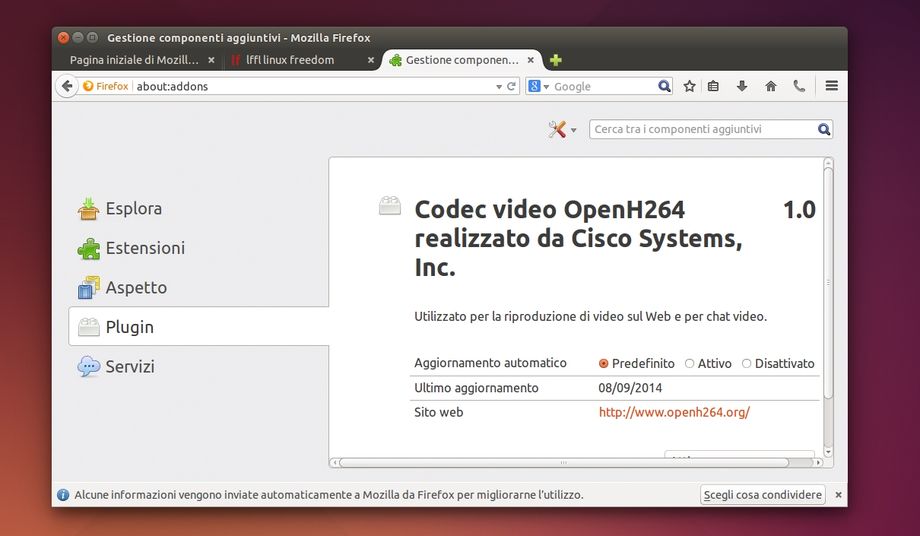Select Predefinito automatic update option
920x536 pixels.
(x=603, y=364)
